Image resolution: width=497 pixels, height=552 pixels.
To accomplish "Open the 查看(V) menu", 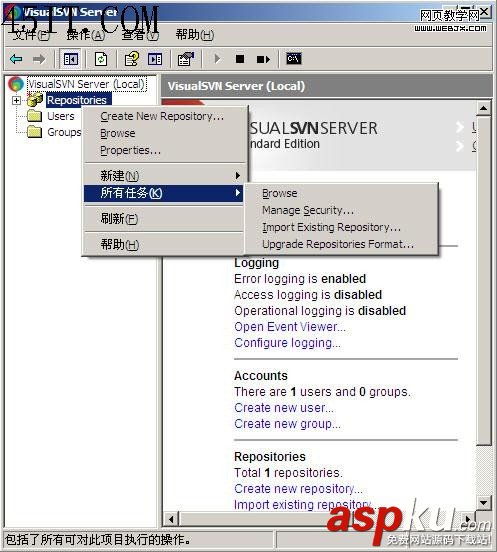I will click(x=140, y=34).
